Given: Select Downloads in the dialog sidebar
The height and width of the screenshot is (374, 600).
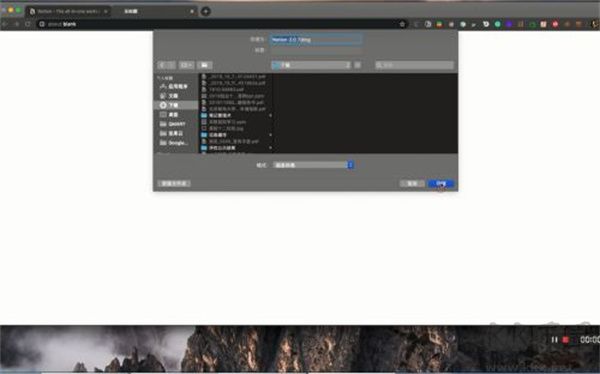Looking at the screenshot, I should (x=176, y=105).
